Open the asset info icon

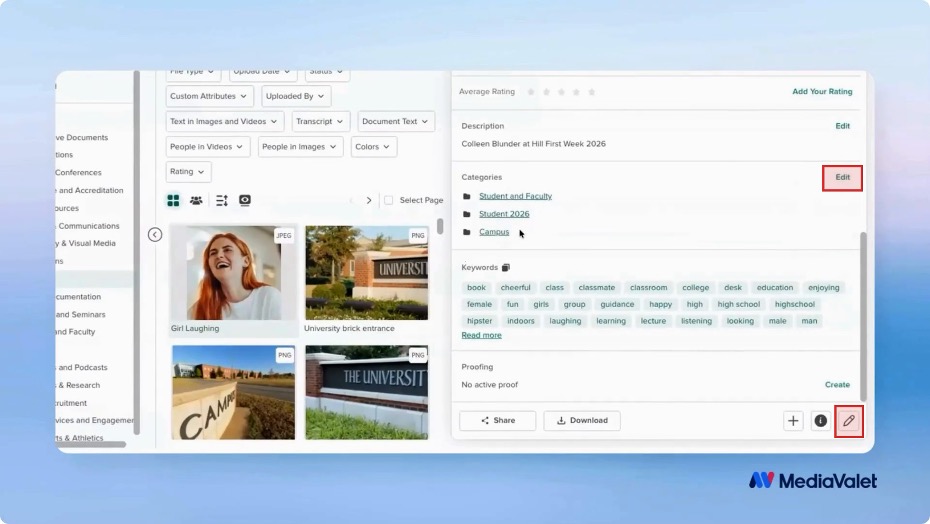821,421
